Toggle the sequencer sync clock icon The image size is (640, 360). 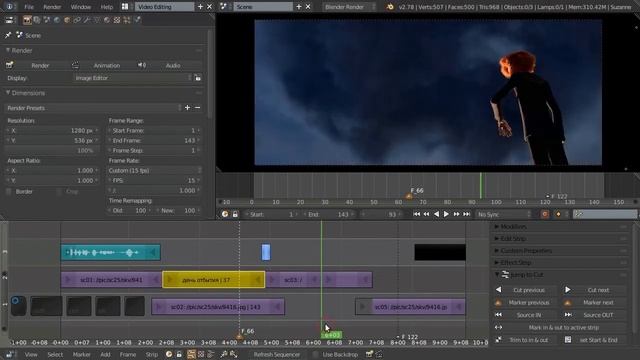[169, 354]
